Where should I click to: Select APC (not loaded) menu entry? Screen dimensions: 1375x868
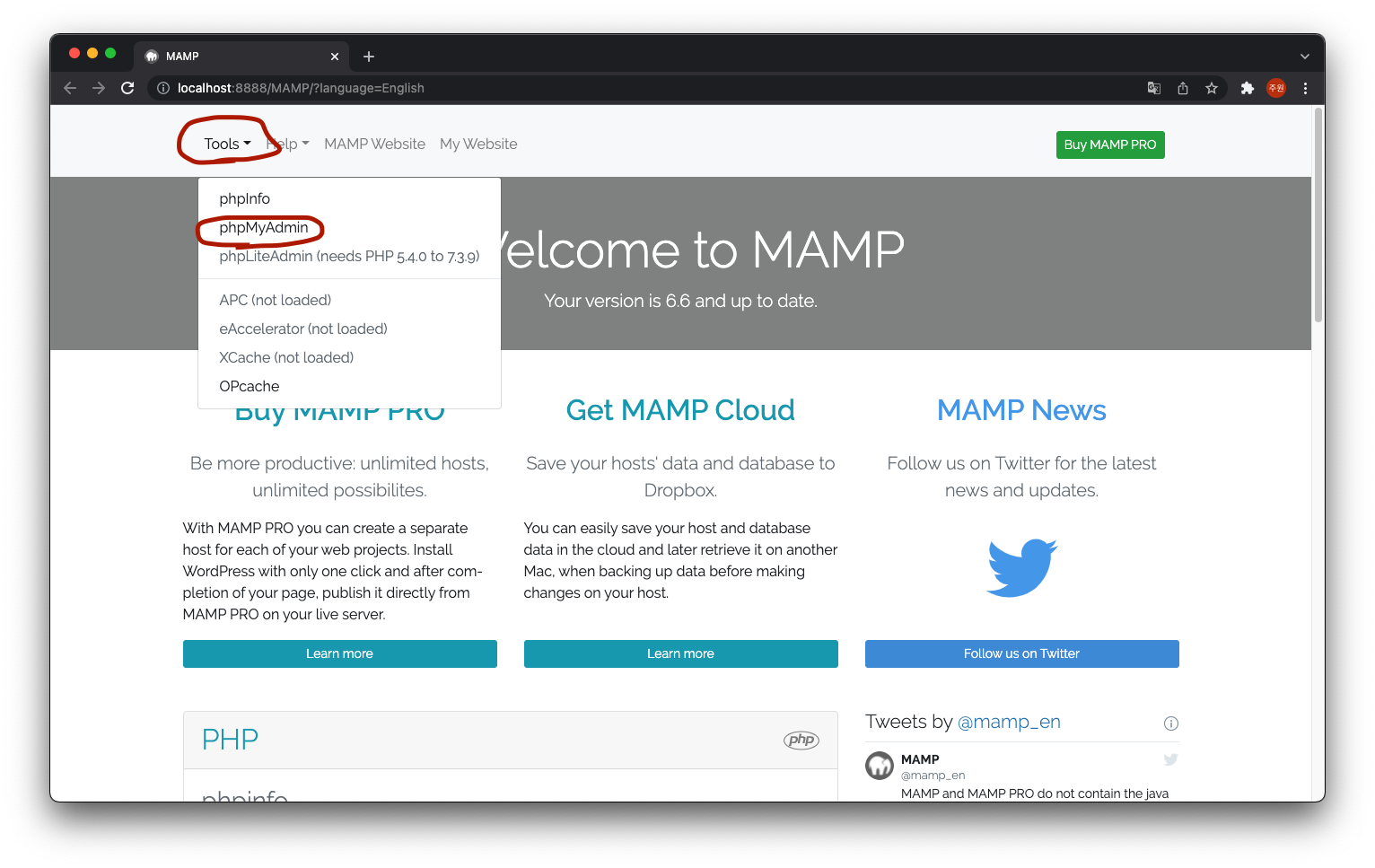[349, 300]
